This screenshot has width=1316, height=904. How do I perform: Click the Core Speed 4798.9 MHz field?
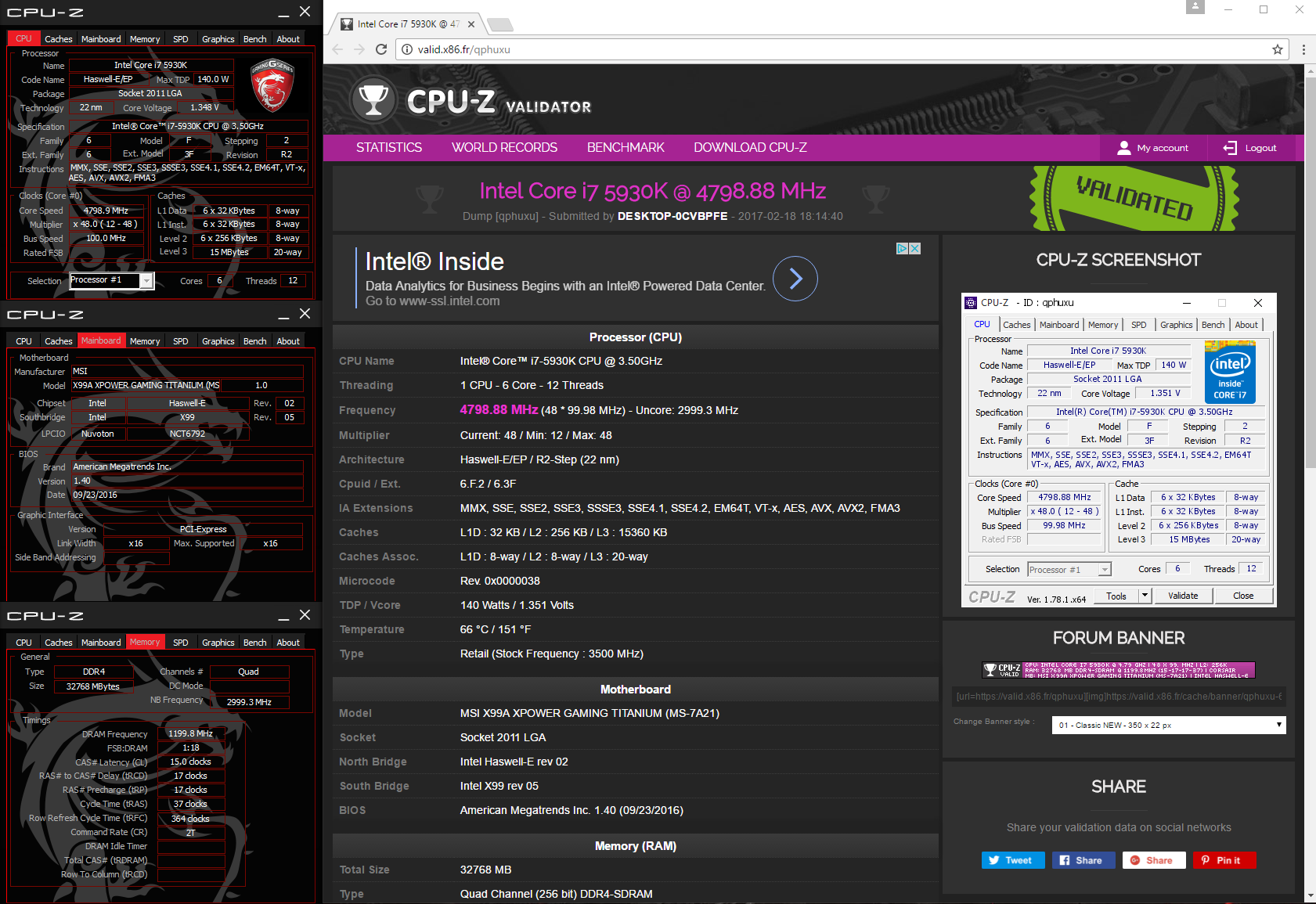(x=106, y=211)
